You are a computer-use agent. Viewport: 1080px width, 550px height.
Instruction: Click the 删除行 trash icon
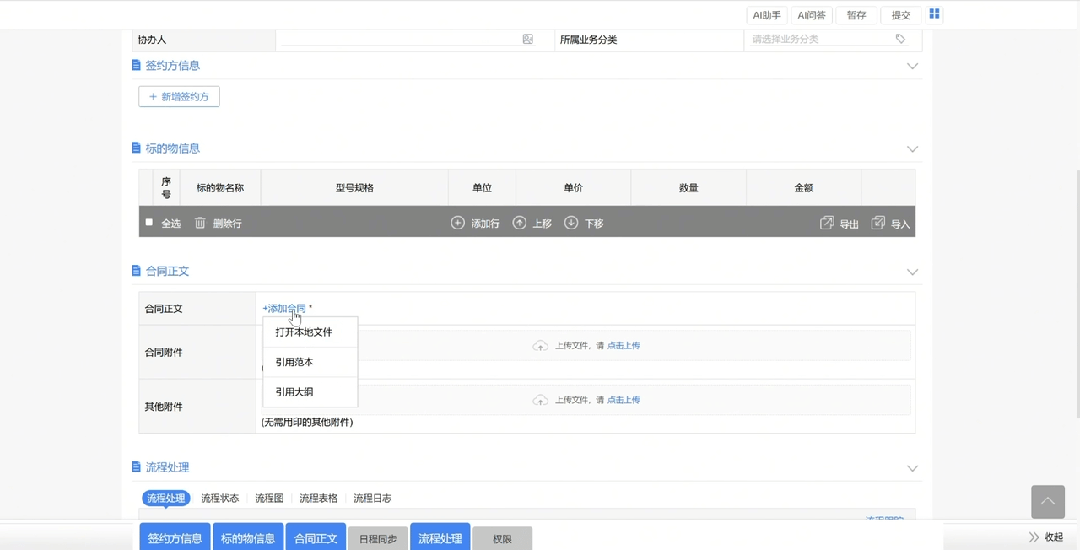coord(200,223)
